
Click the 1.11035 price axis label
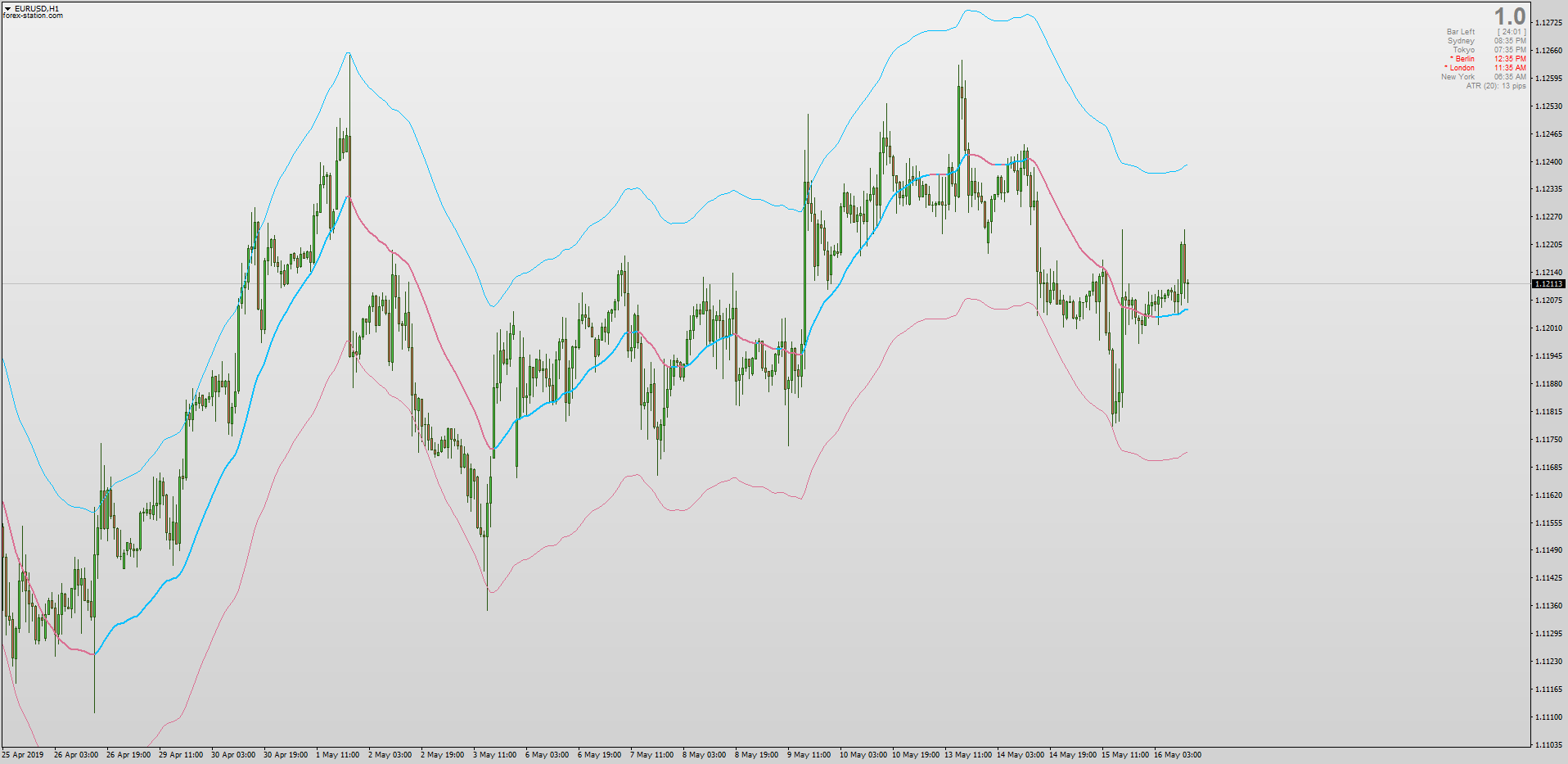point(1549,745)
